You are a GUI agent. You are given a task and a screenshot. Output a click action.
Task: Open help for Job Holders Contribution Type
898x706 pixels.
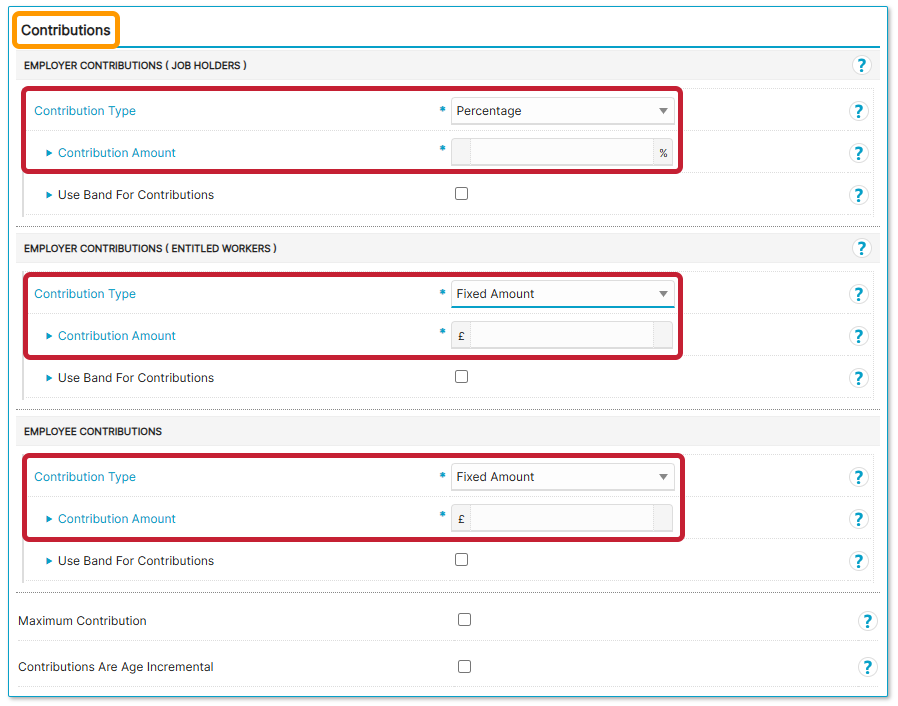[x=858, y=111]
